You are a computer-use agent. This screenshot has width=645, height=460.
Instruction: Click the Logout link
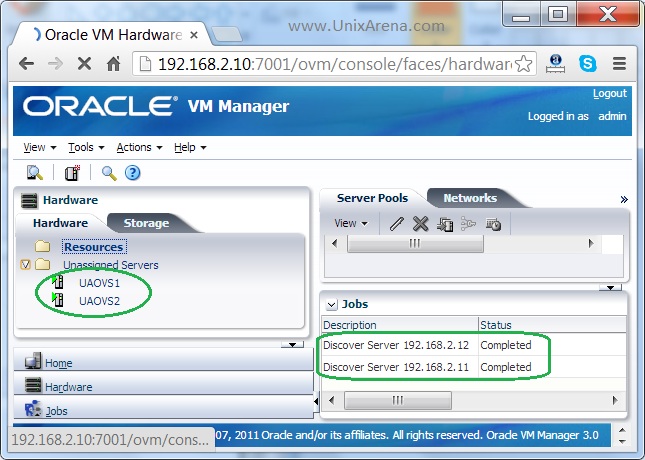point(610,94)
